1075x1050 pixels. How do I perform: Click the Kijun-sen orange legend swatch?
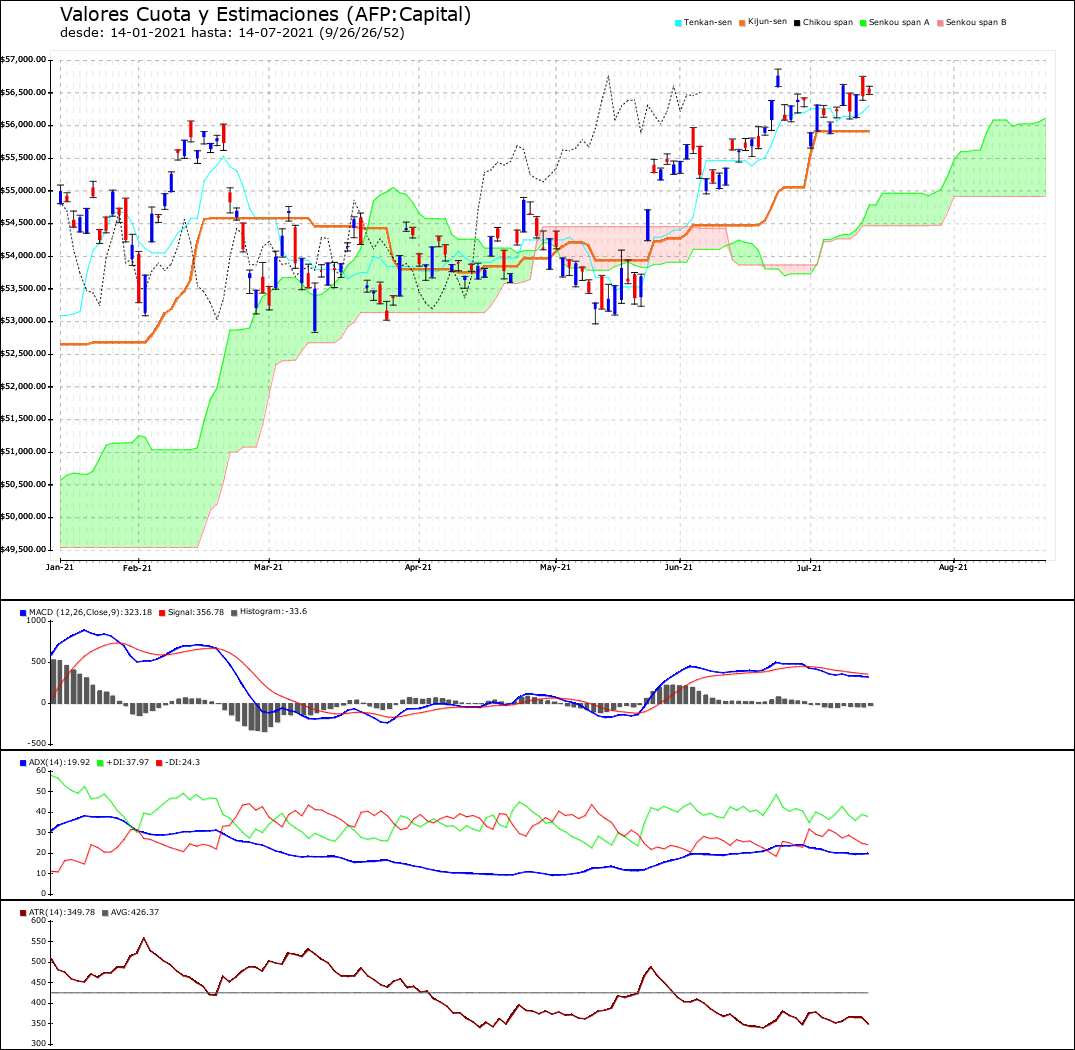click(x=742, y=23)
